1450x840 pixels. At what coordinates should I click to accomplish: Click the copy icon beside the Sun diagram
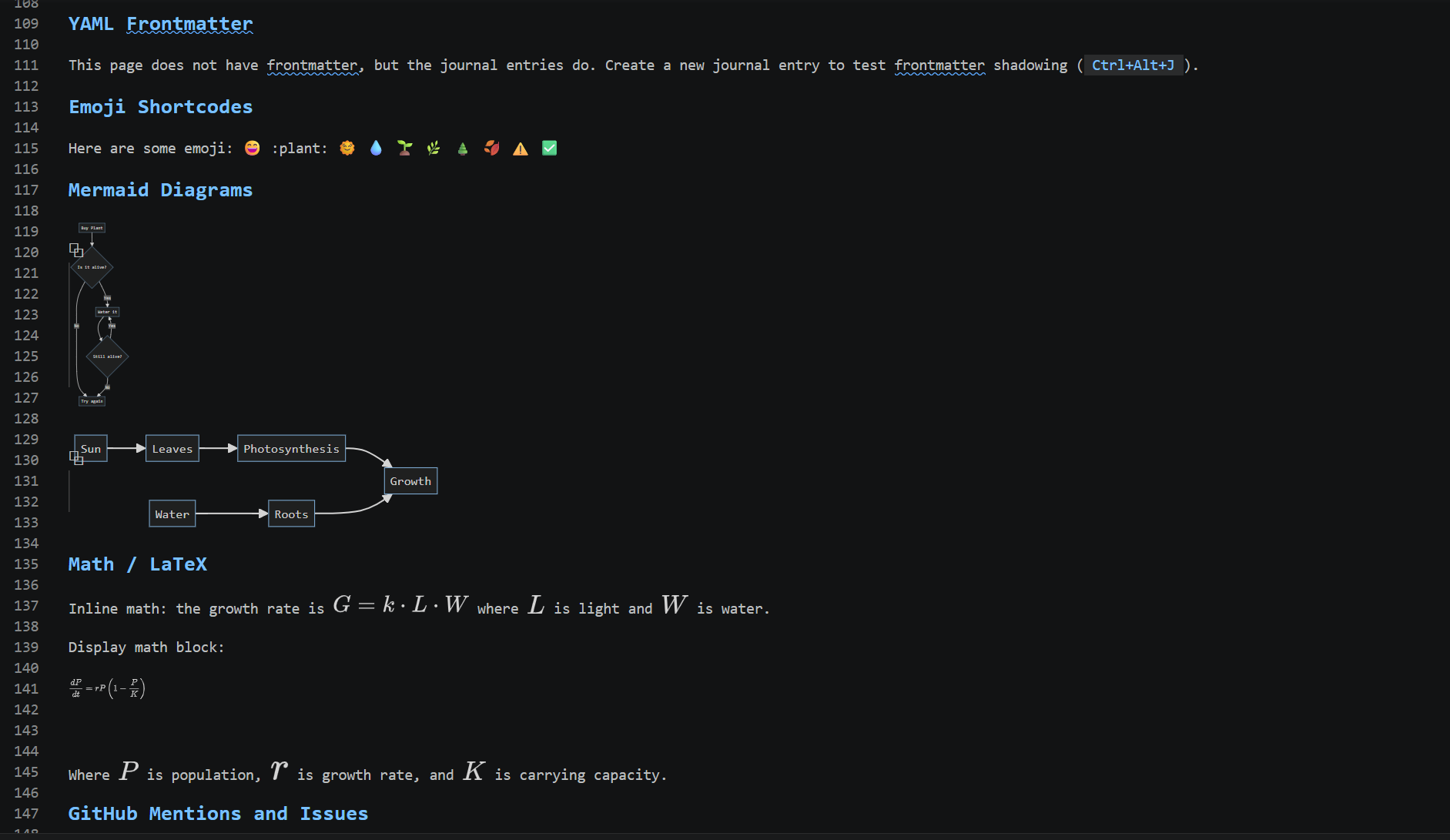tap(76, 458)
